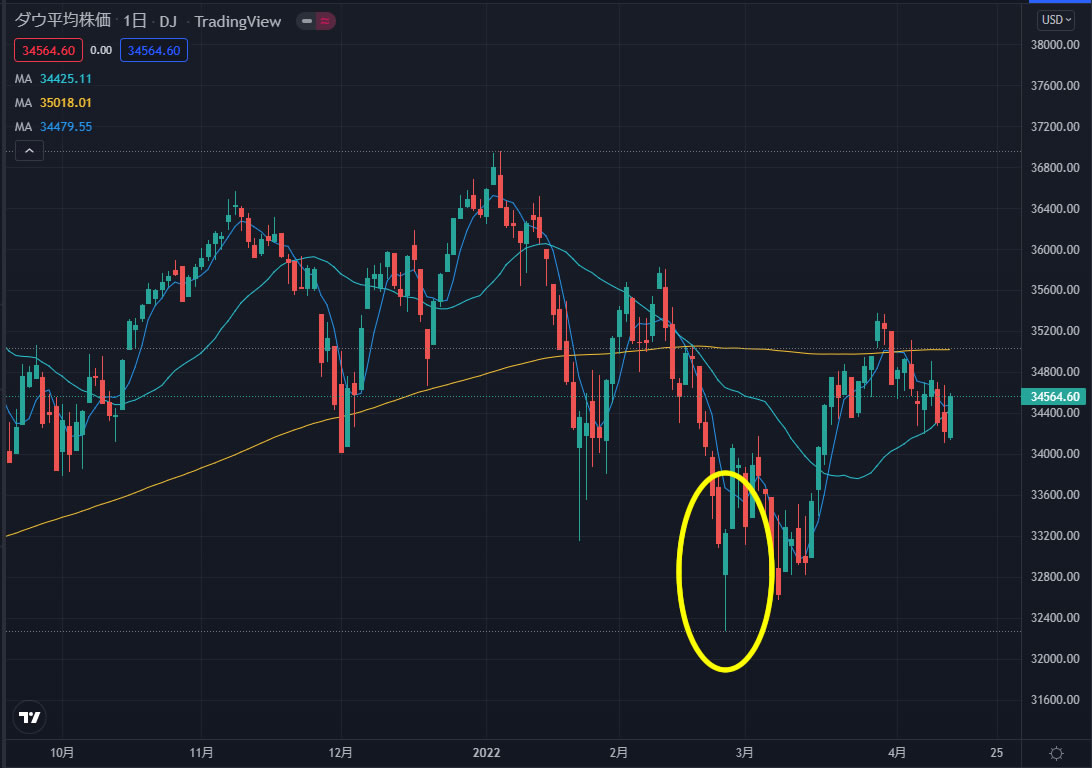Screen dimensions: 1092x768
Task: Open the USD currency dropdown
Action: point(1055,19)
